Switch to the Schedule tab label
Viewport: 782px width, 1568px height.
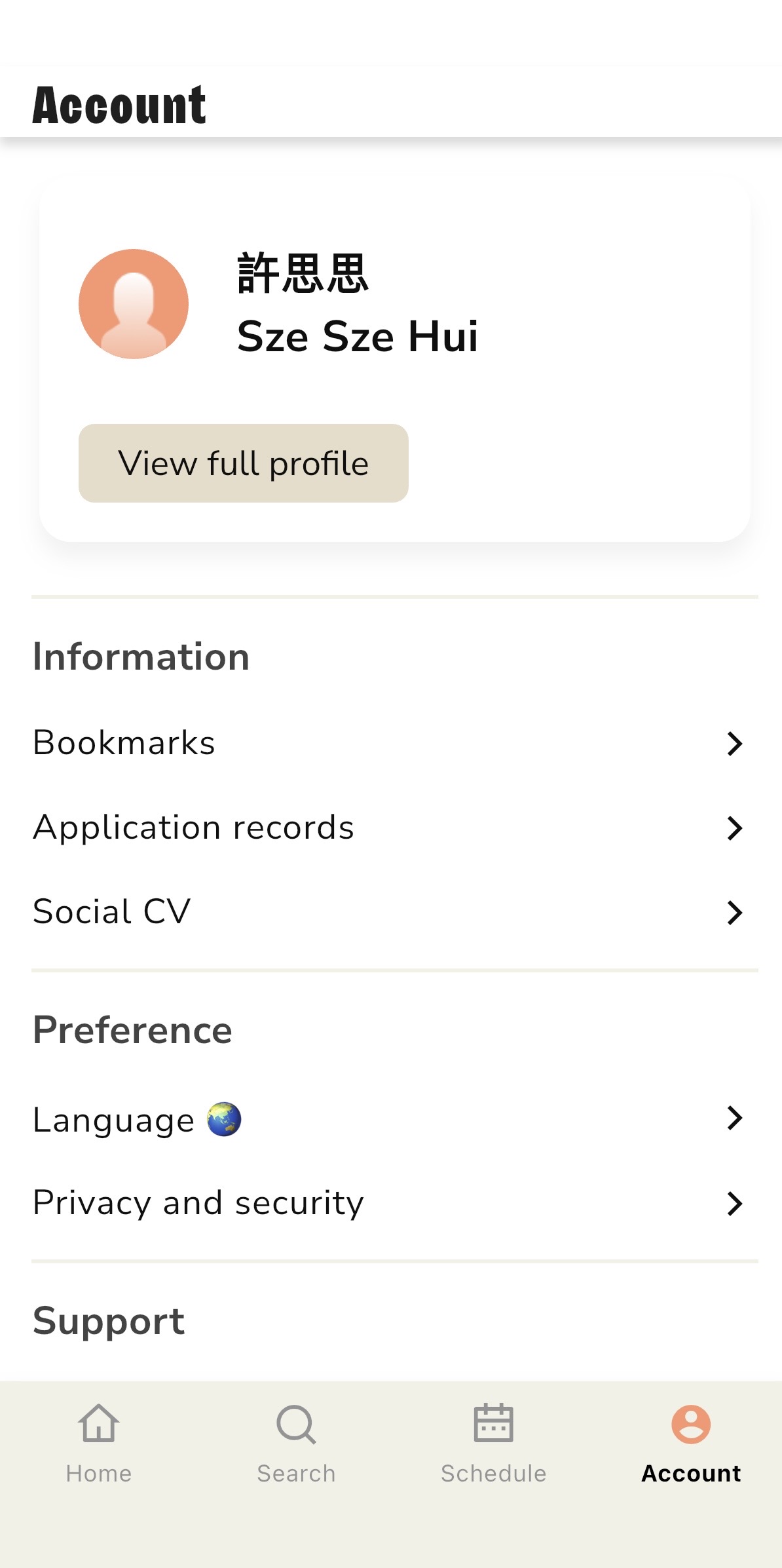493,1474
